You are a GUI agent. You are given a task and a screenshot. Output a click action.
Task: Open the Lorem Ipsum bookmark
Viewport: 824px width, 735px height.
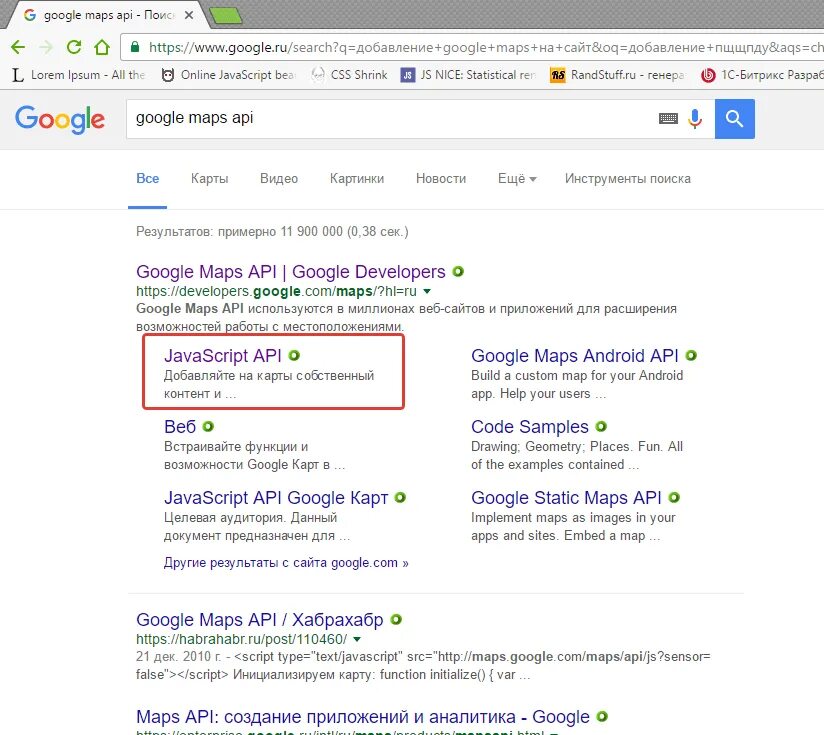[x=78, y=75]
